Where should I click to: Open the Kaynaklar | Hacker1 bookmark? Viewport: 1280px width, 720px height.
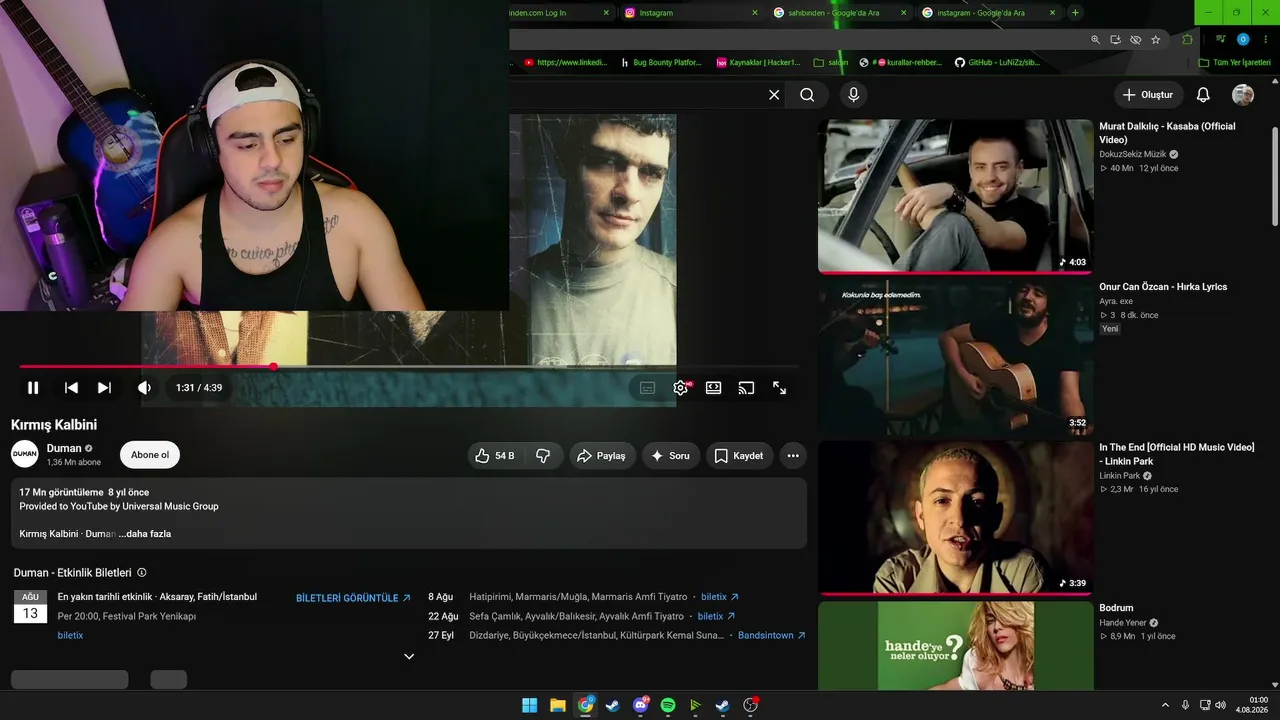click(x=758, y=62)
